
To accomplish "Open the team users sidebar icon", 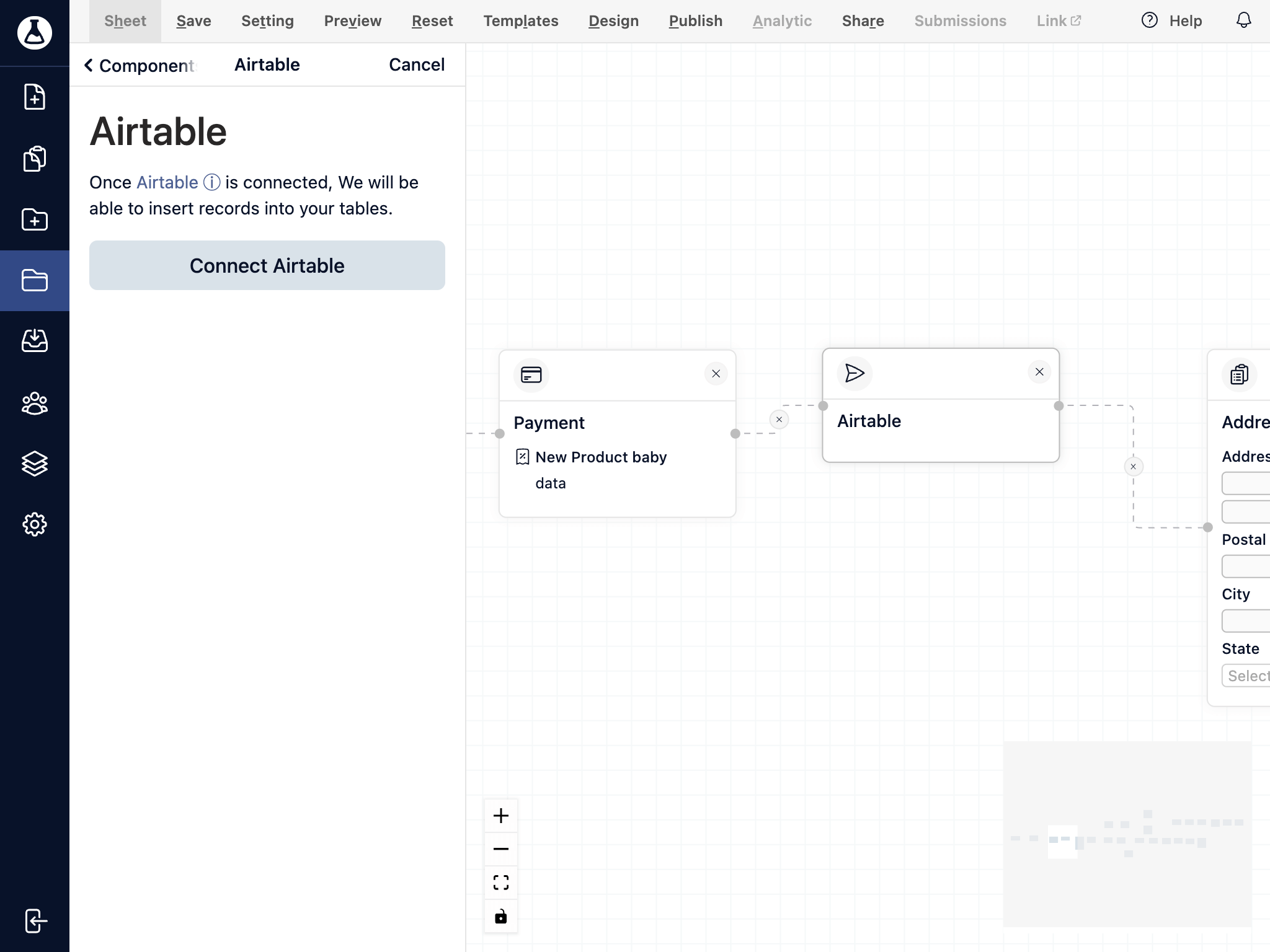I will (34, 403).
